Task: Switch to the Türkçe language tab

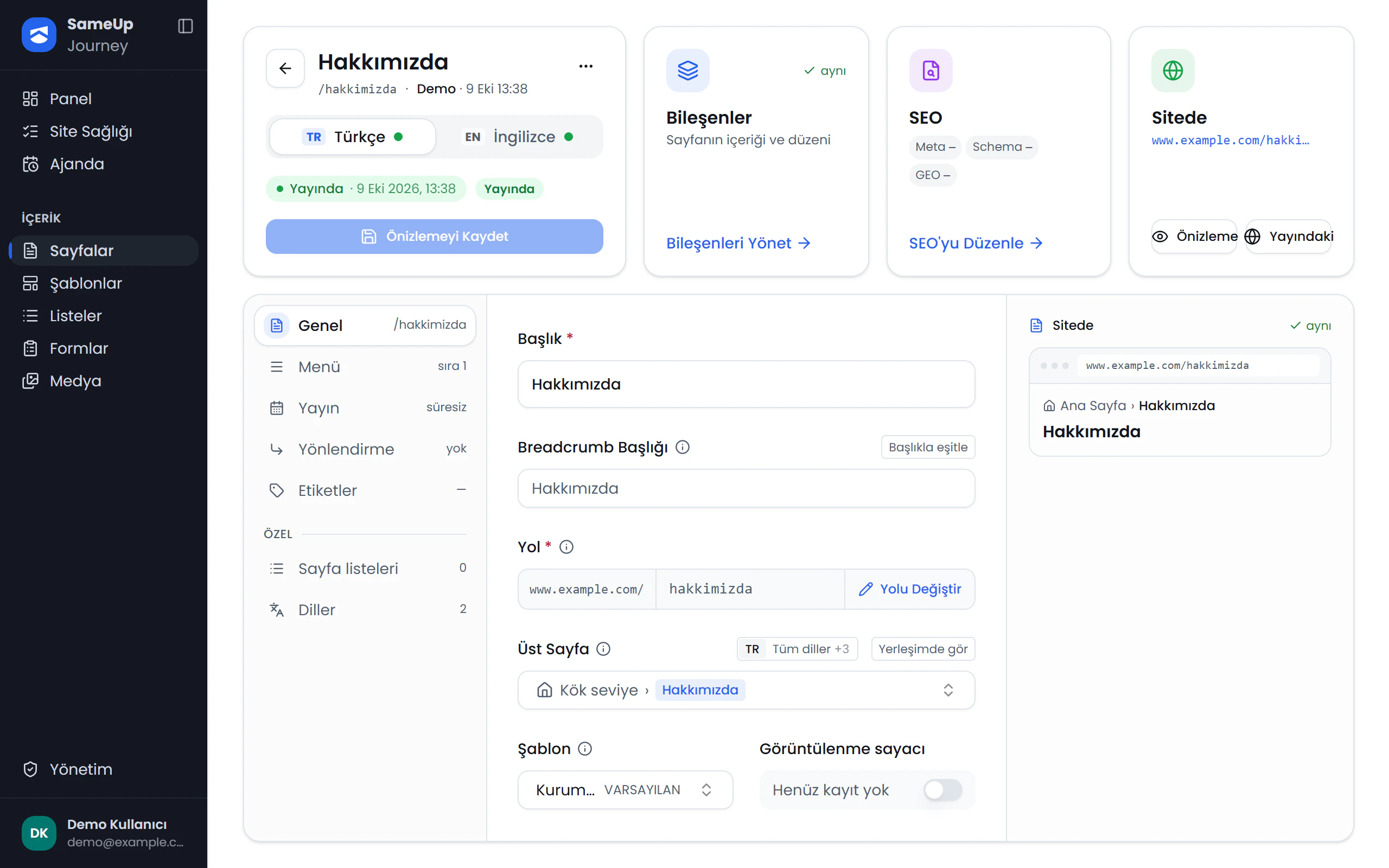Action: [x=353, y=137]
